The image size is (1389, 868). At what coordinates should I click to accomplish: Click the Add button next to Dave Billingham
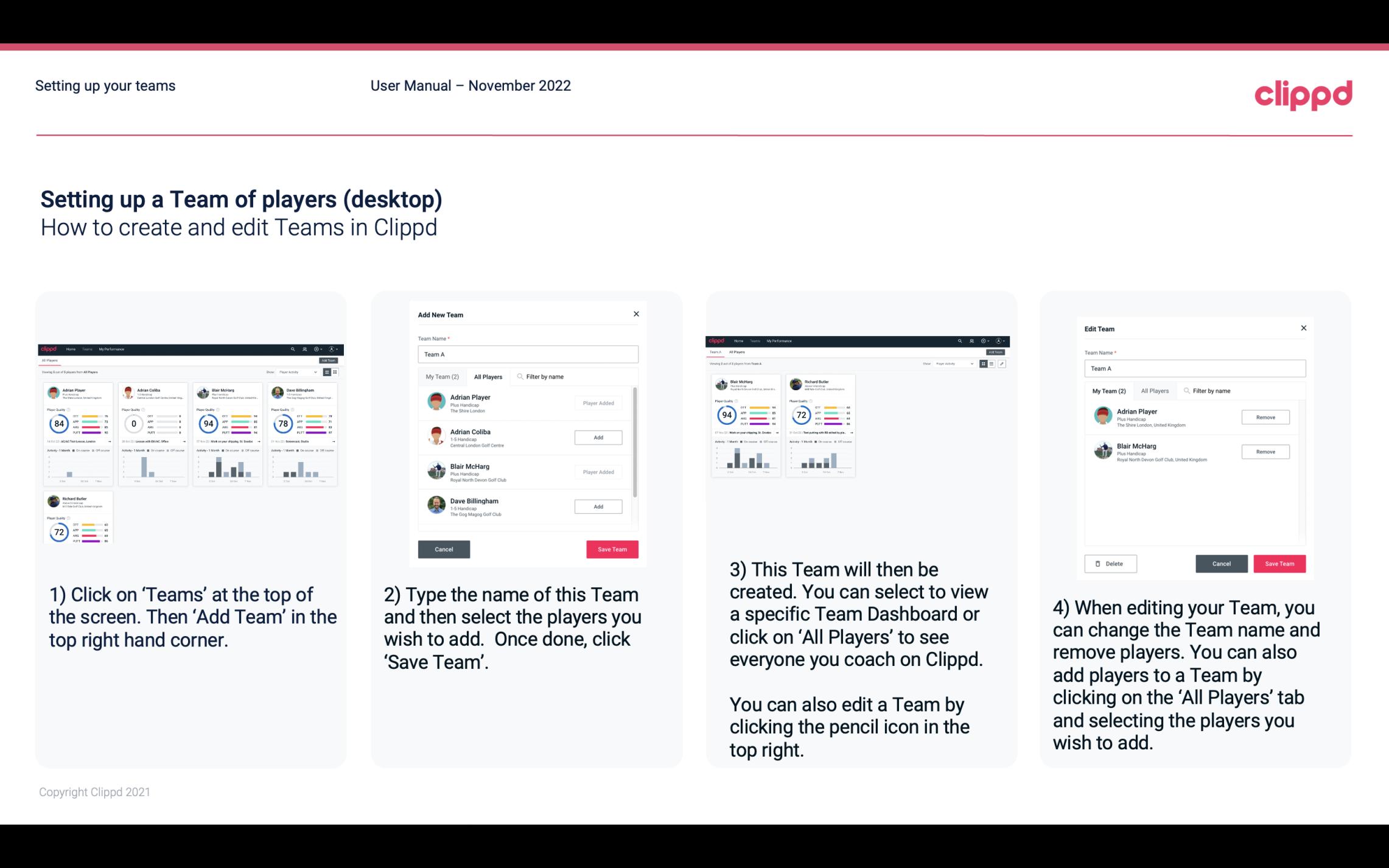pyautogui.click(x=598, y=506)
